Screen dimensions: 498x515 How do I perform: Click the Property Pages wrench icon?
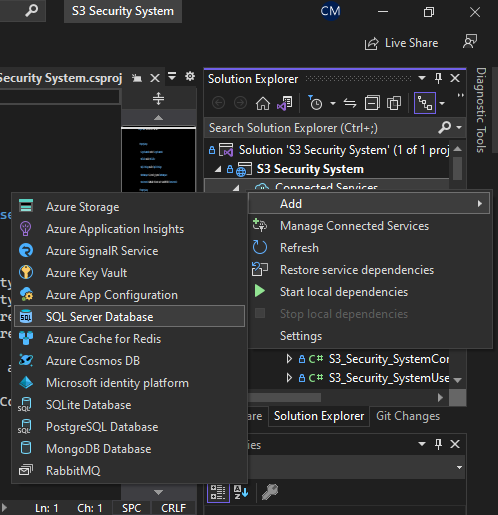click(x=270, y=492)
